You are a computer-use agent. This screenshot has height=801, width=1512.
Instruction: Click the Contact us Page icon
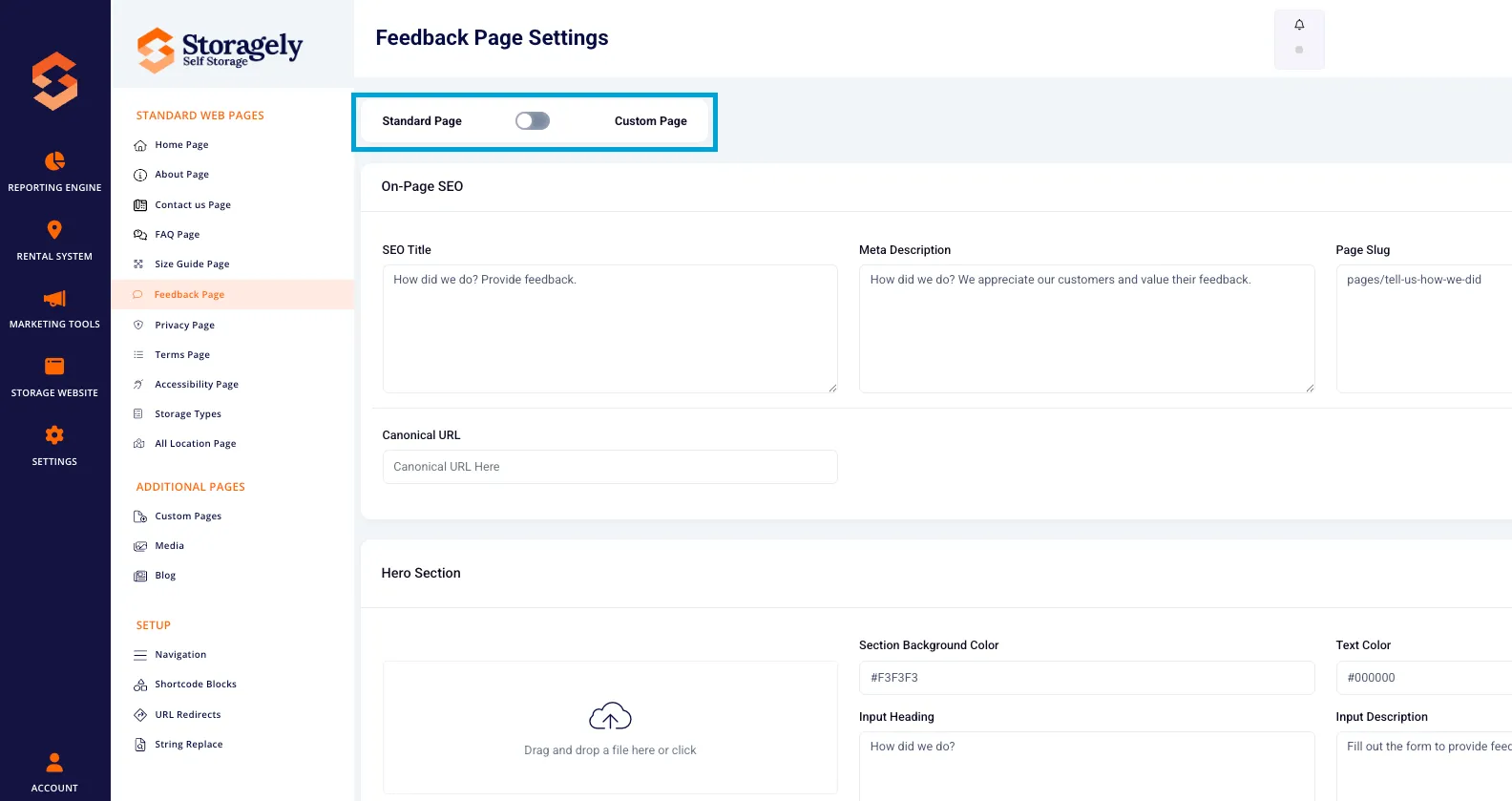(140, 205)
